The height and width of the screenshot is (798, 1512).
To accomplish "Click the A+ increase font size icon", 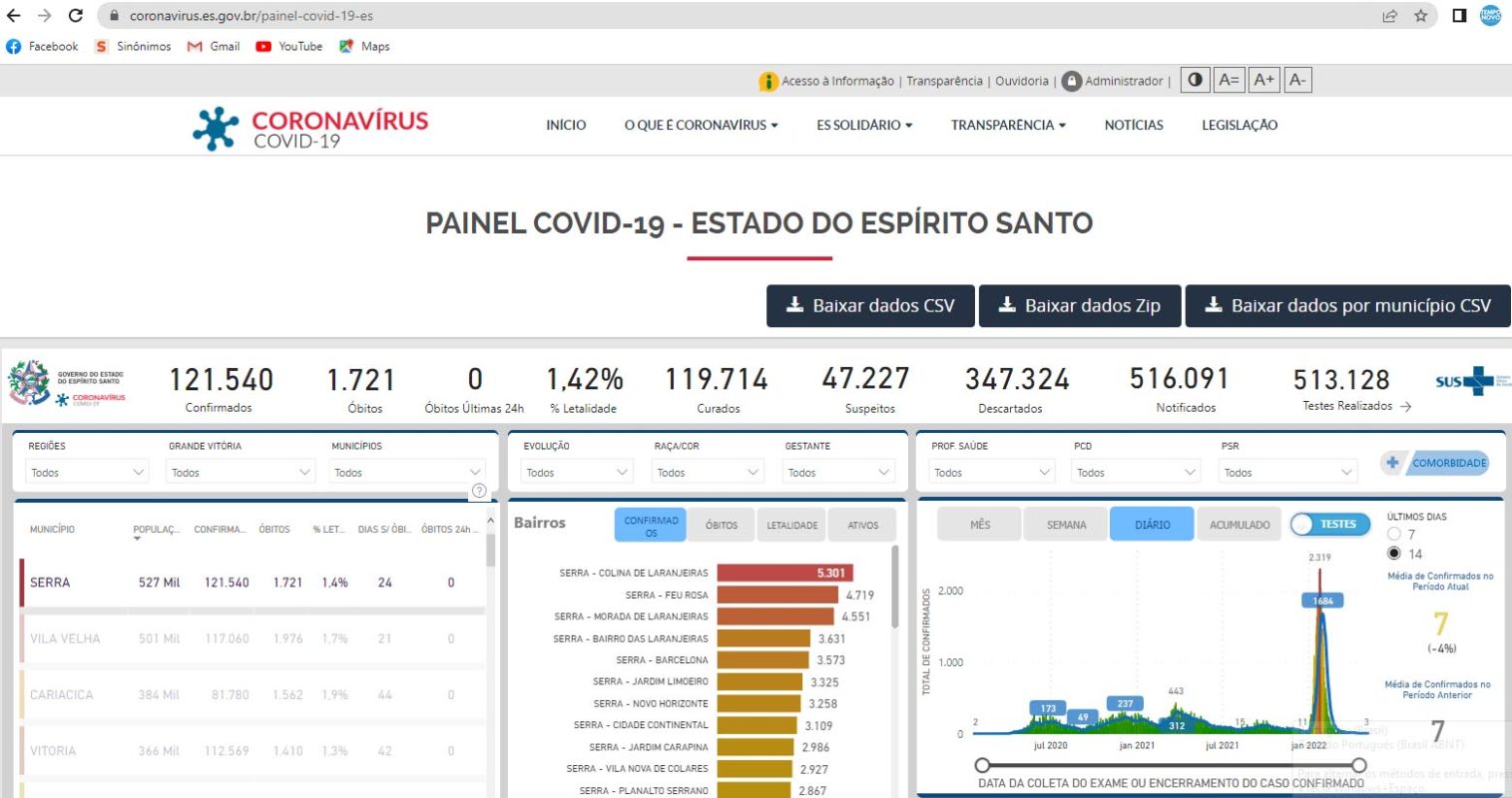I will (1263, 80).
